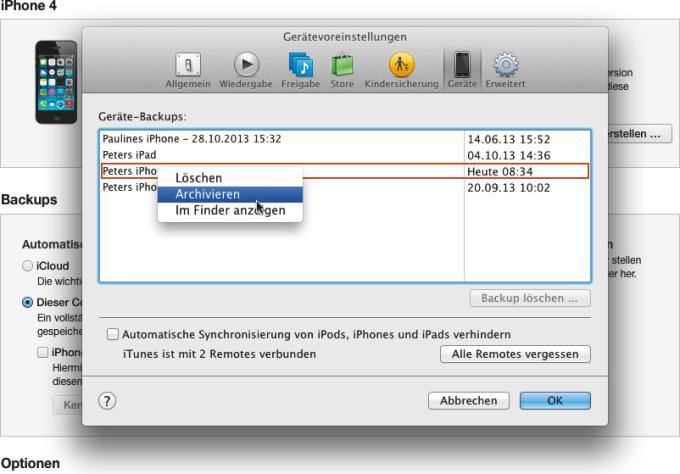Click Alle Remotes vergessen button
680x474 pixels.
coord(515,354)
